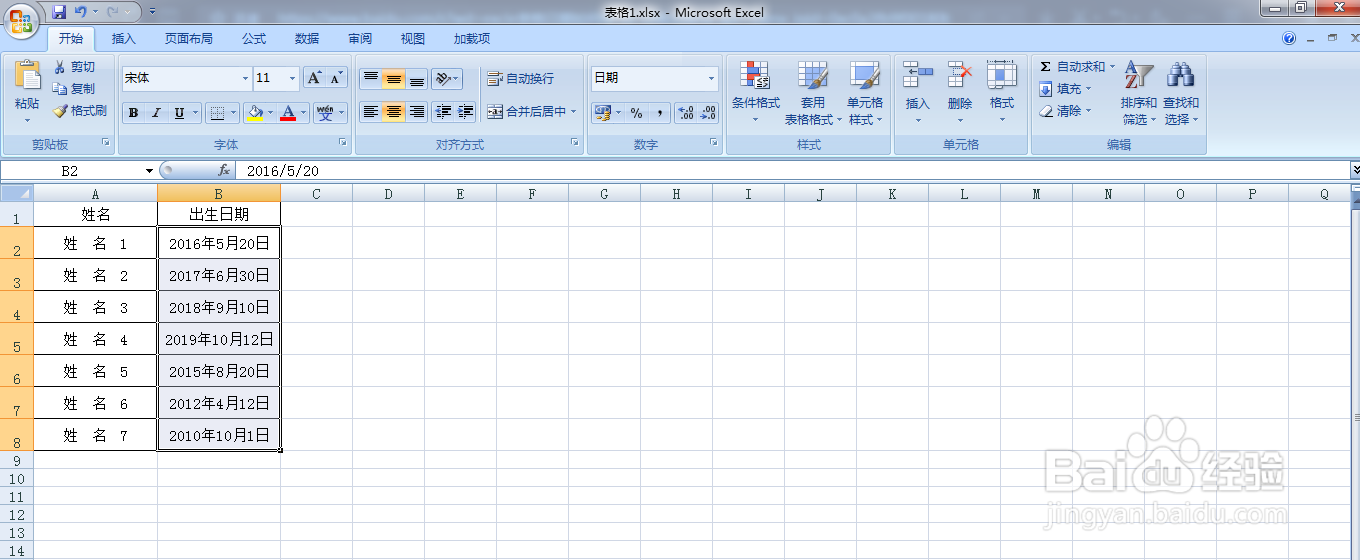Set bottom vertical alignment

[417, 79]
